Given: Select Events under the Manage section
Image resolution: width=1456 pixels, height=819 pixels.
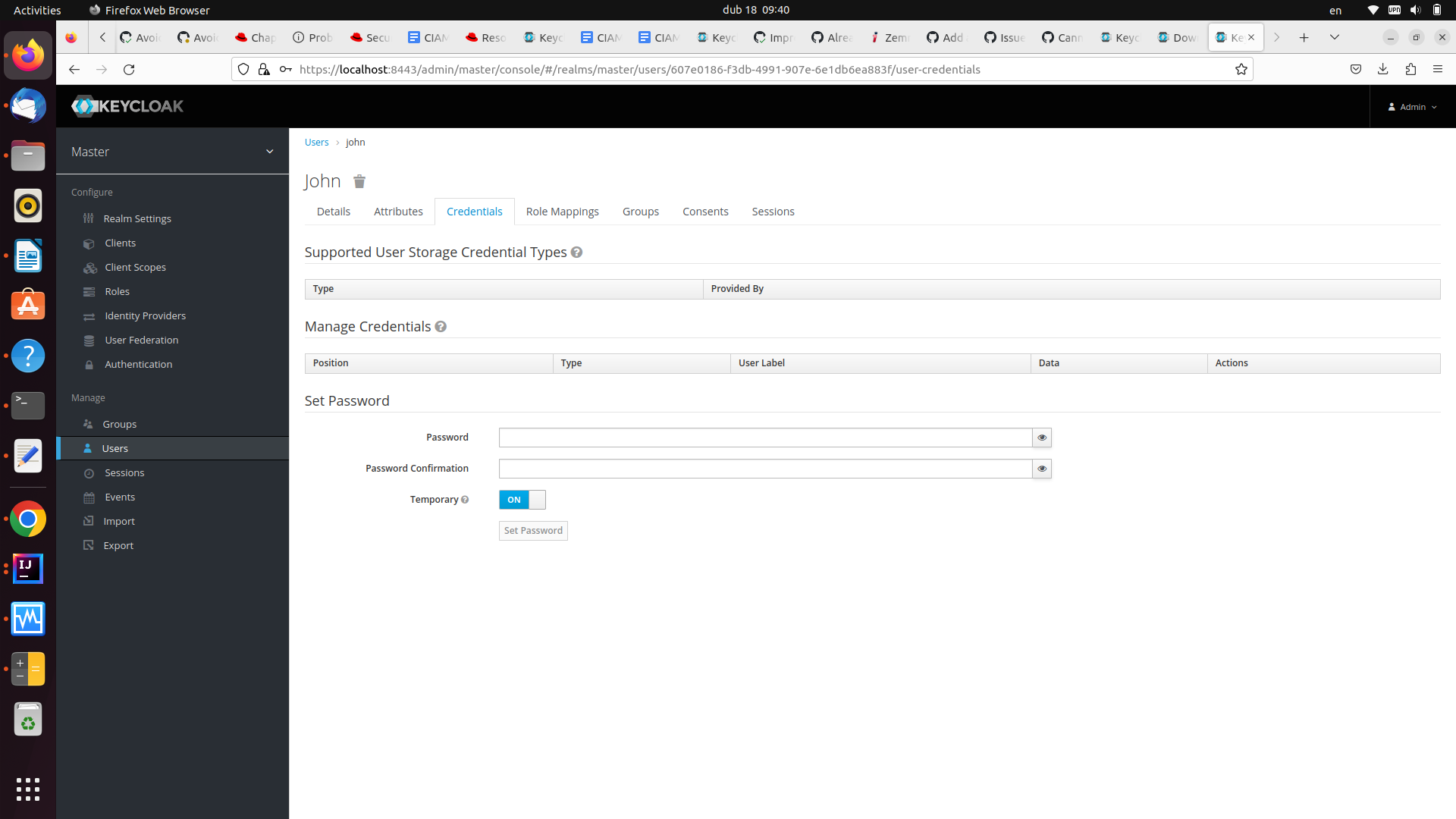Looking at the screenshot, I should [x=118, y=497].
